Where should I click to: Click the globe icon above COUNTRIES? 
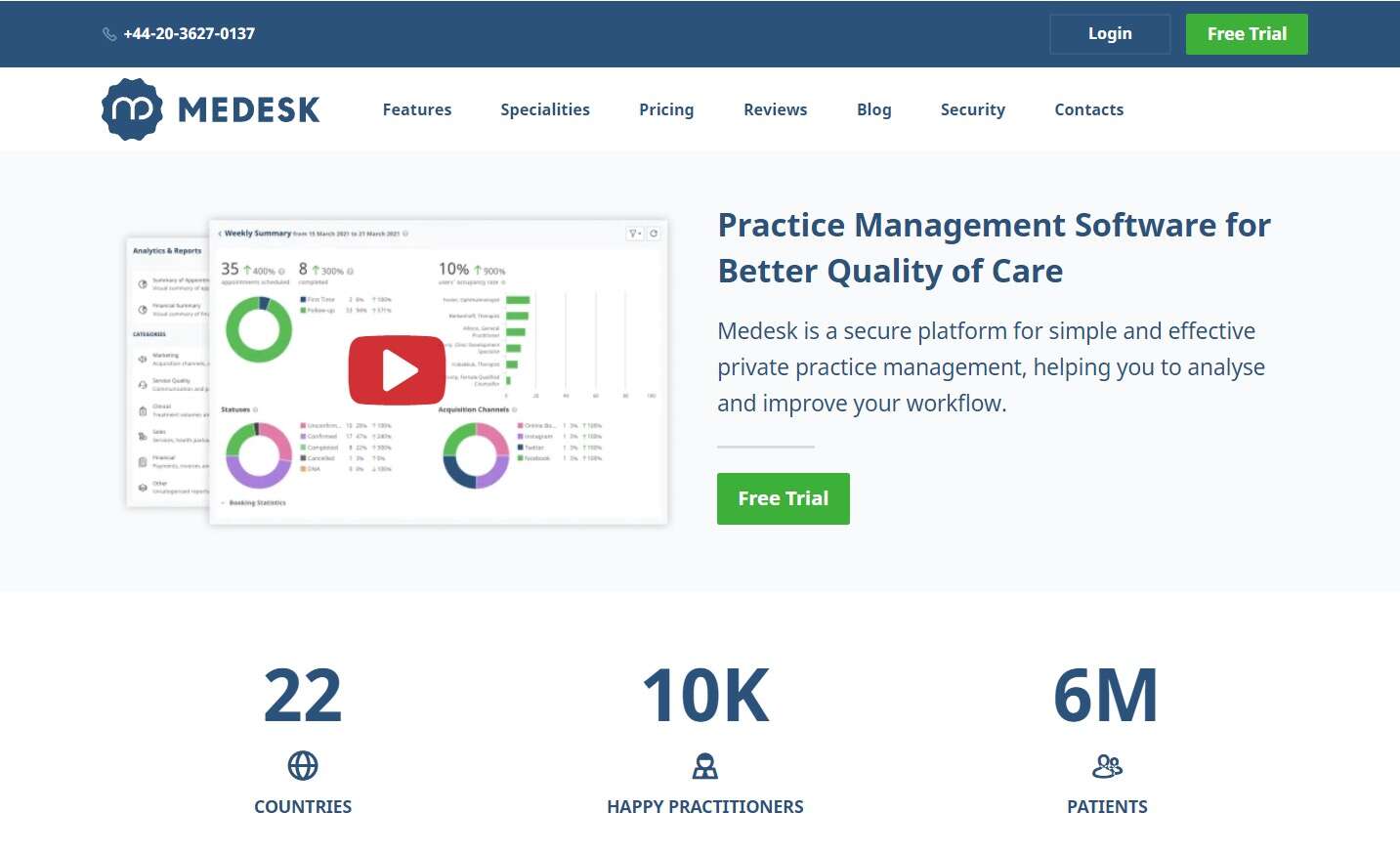point(303,766)
